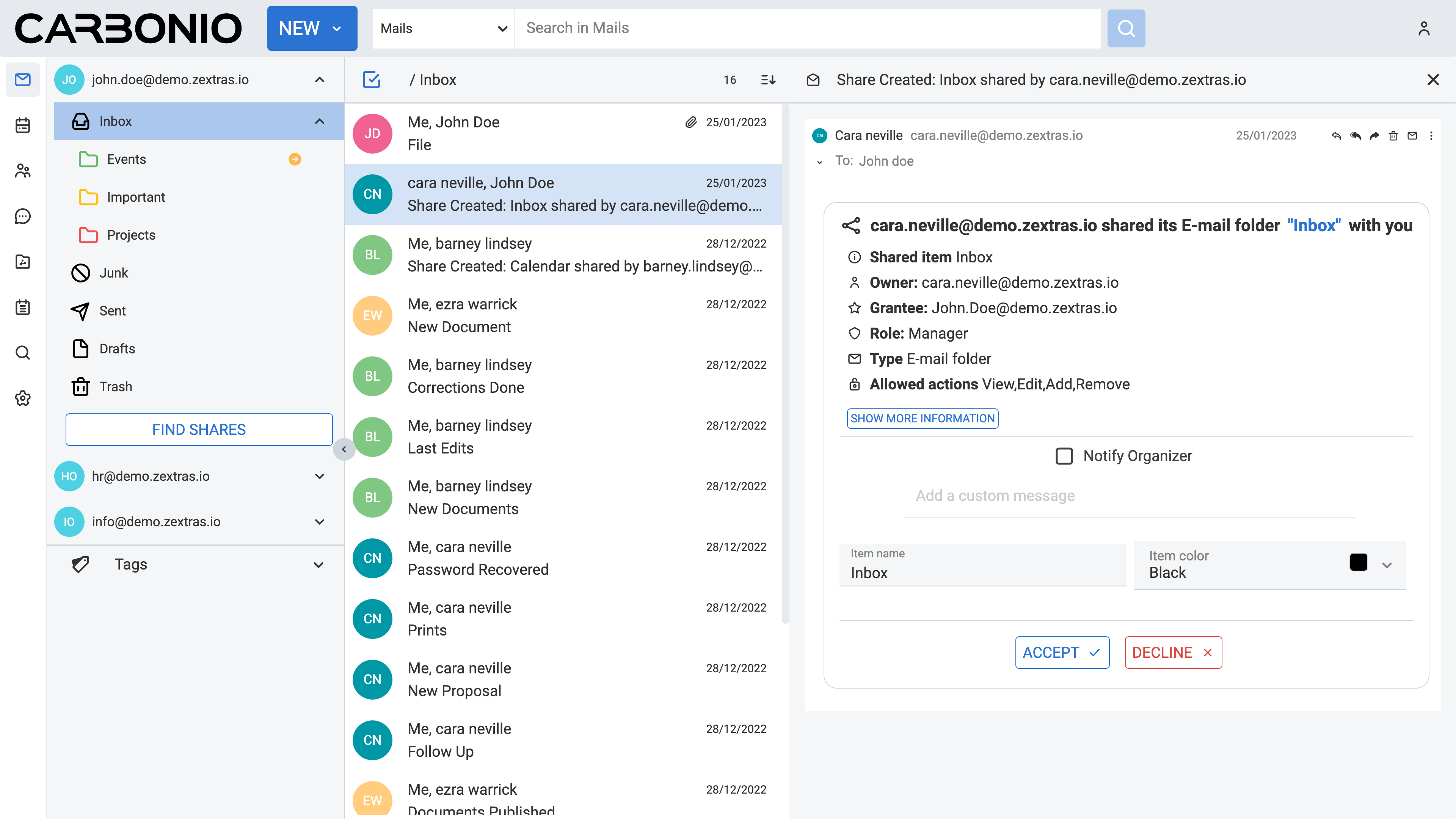Click SHOW MORE INFORMATION button
Image resolution: width=1456 pixels, height=819 pixels.
tap(922, 418)
